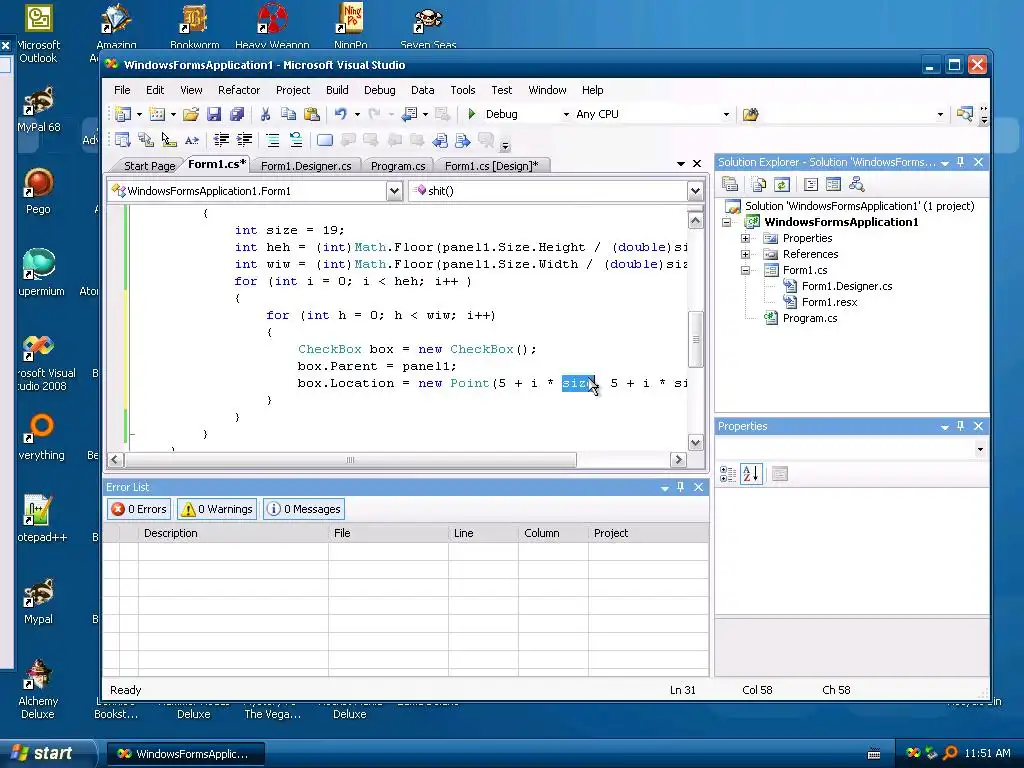Image resolution: width=1024 pixels, height=768 pixels.
Task: Click View Designer icon in Solution Explorer
Action: tap(833, 185)
